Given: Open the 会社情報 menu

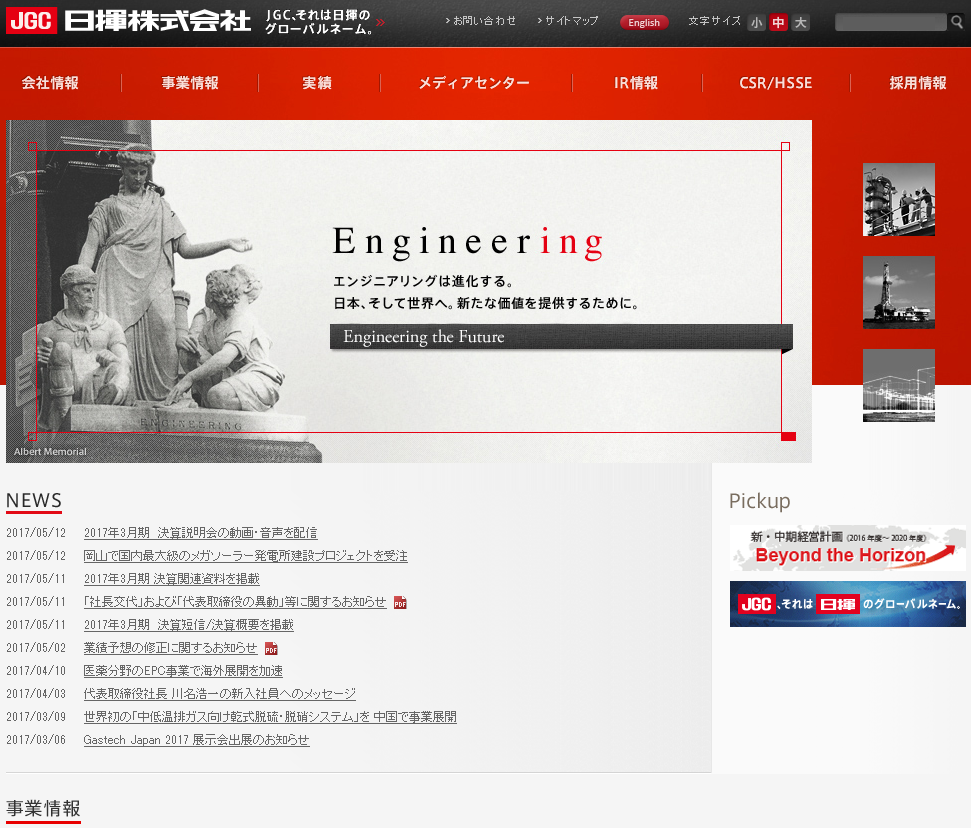Looking at the screenshot, I should click(x=50, y=83).
